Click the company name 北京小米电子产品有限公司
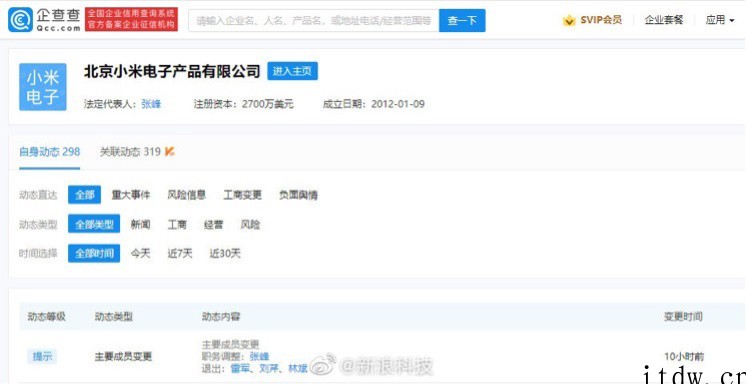 172,71
